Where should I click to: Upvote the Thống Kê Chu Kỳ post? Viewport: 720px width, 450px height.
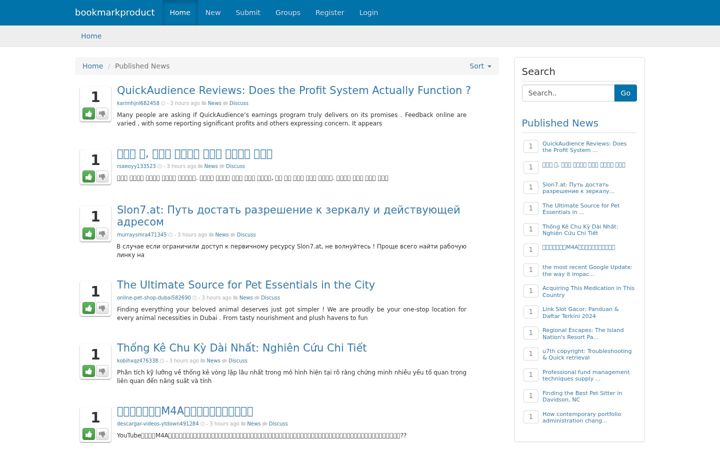89,371
